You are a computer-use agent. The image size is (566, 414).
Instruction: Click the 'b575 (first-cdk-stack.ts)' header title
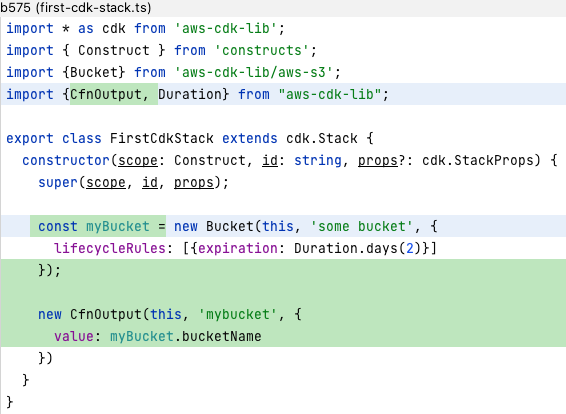click(75, 8)
